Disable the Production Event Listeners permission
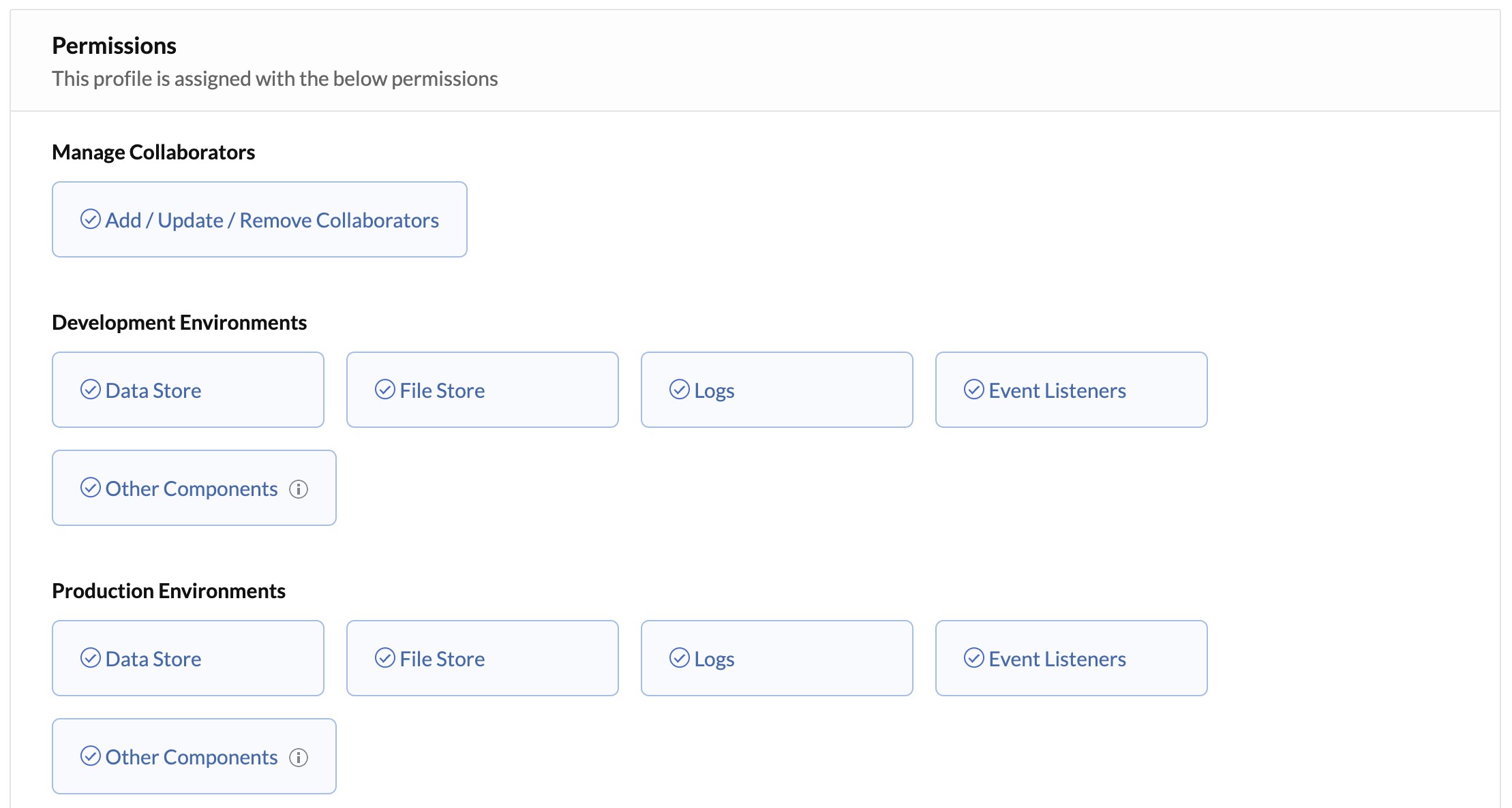Viewport: 1512px width, 808px height. pyautogui.click(x=1071, y=658)
